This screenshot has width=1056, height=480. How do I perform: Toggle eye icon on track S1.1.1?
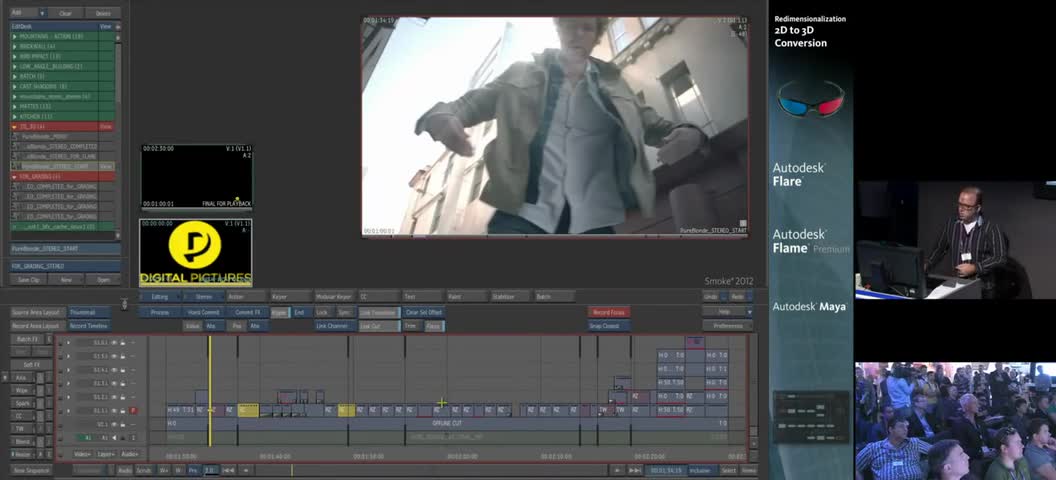[114, 410]
